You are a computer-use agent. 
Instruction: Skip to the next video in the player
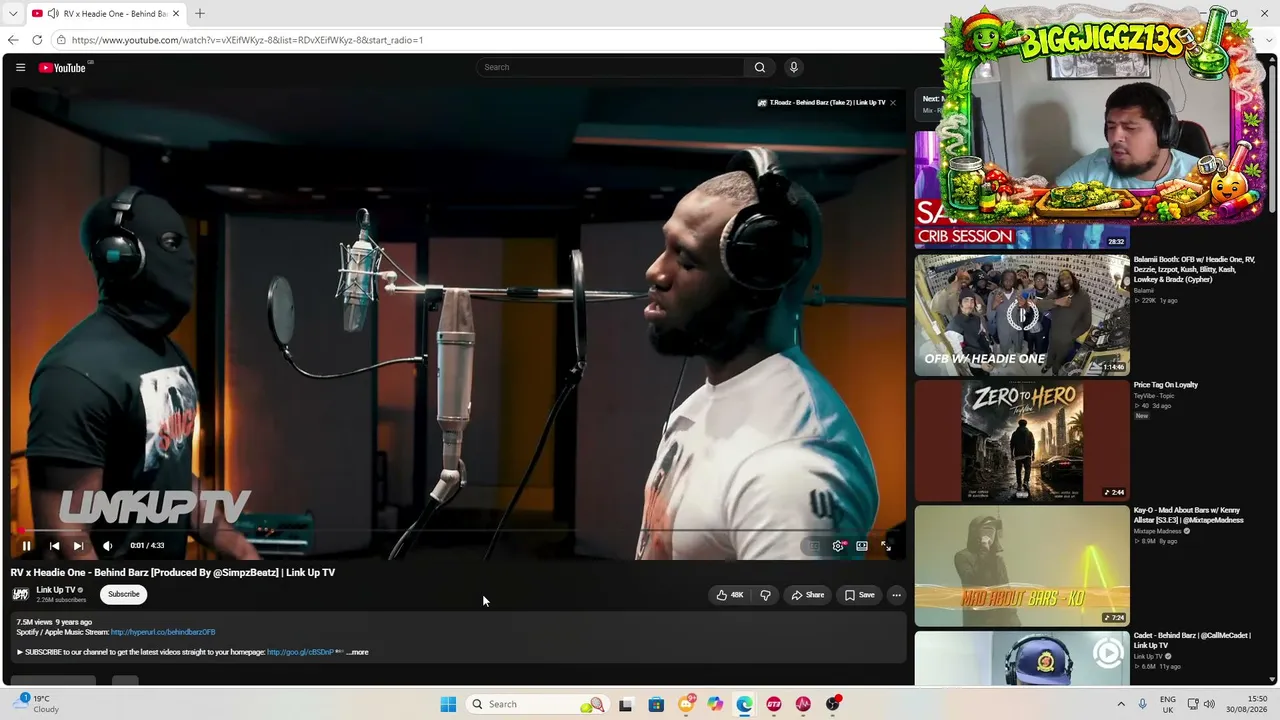pos(78,546)
